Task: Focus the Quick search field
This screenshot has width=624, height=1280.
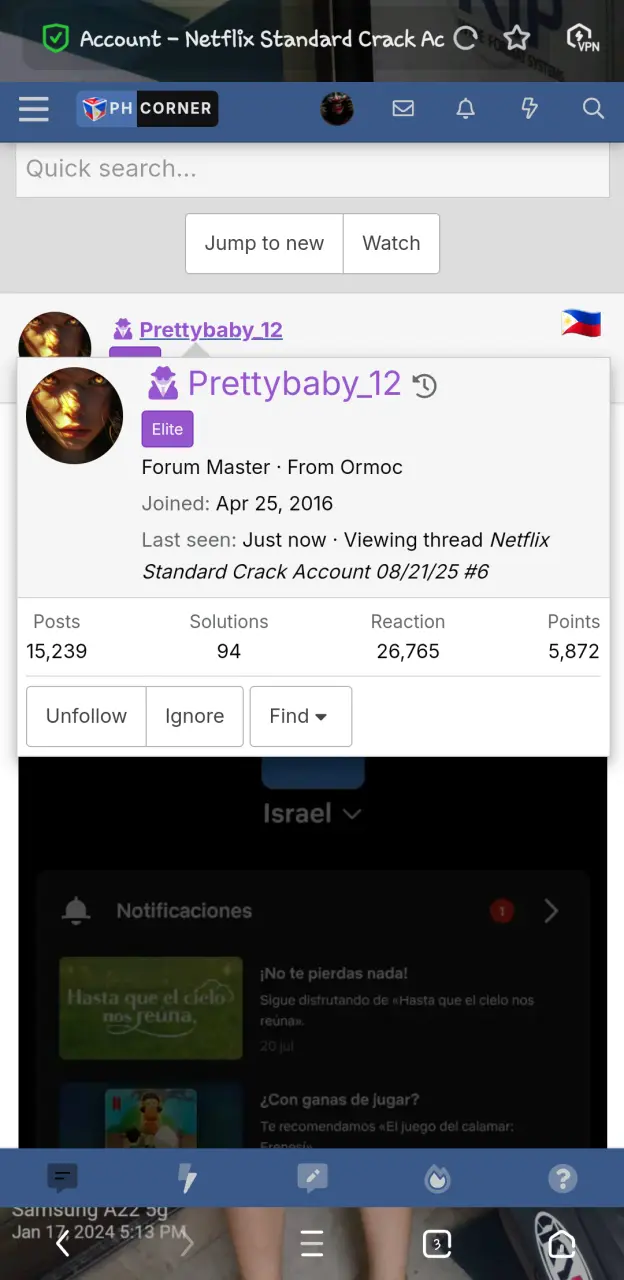Action: [x=312, y=169]
